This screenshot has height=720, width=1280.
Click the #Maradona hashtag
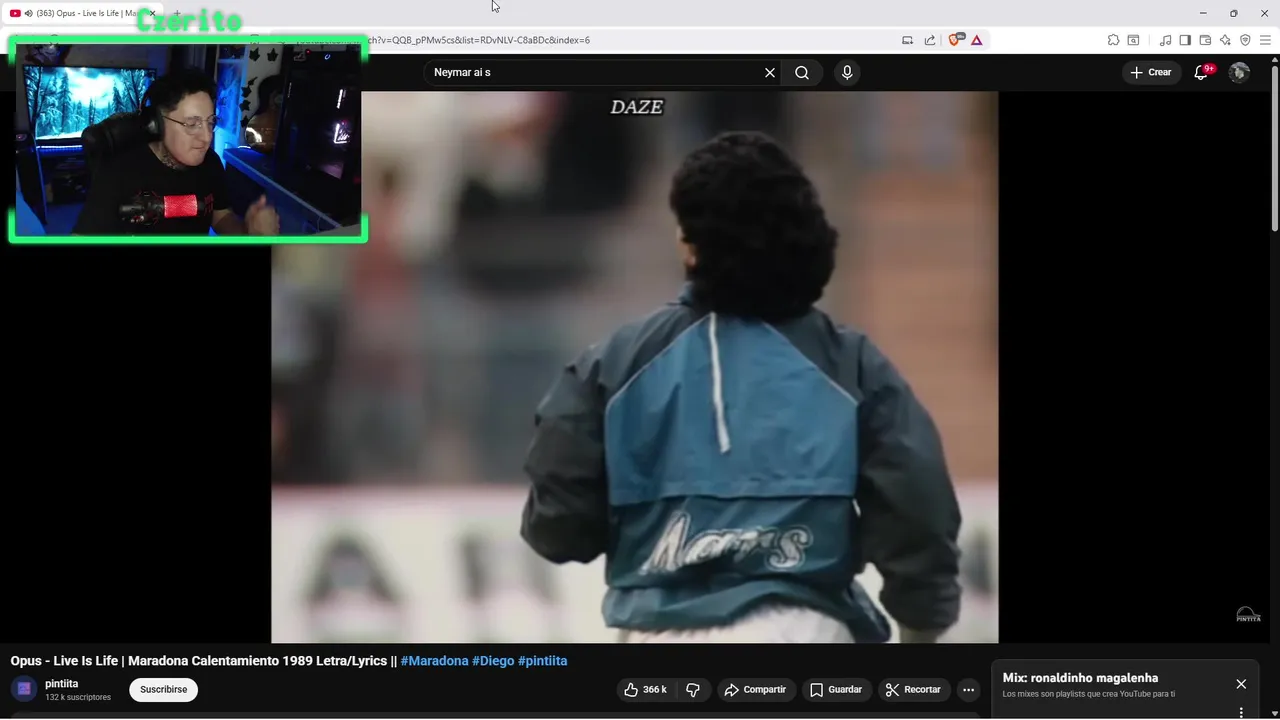[x=434, y=661]
